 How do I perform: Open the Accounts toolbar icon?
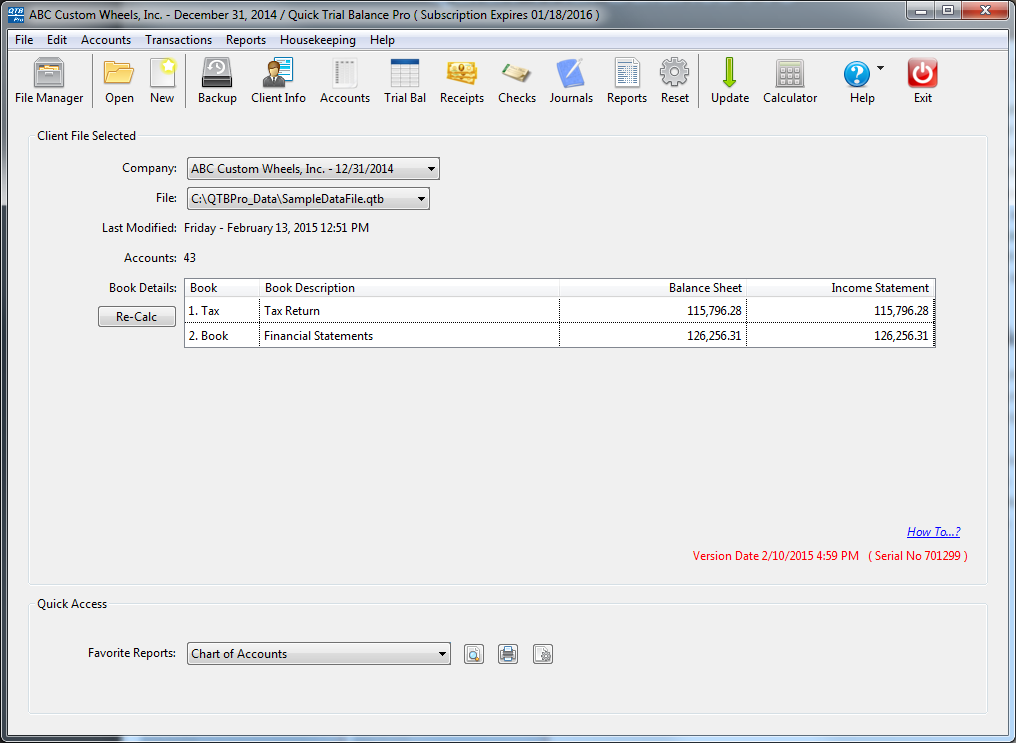click(345, 80)
